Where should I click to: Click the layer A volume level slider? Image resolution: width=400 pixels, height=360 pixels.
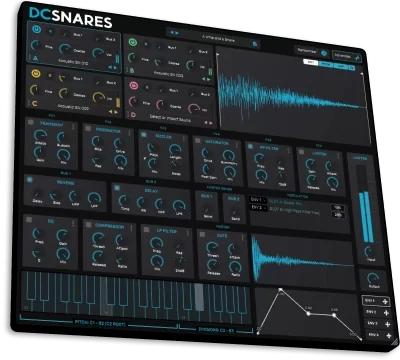[117, 59]
